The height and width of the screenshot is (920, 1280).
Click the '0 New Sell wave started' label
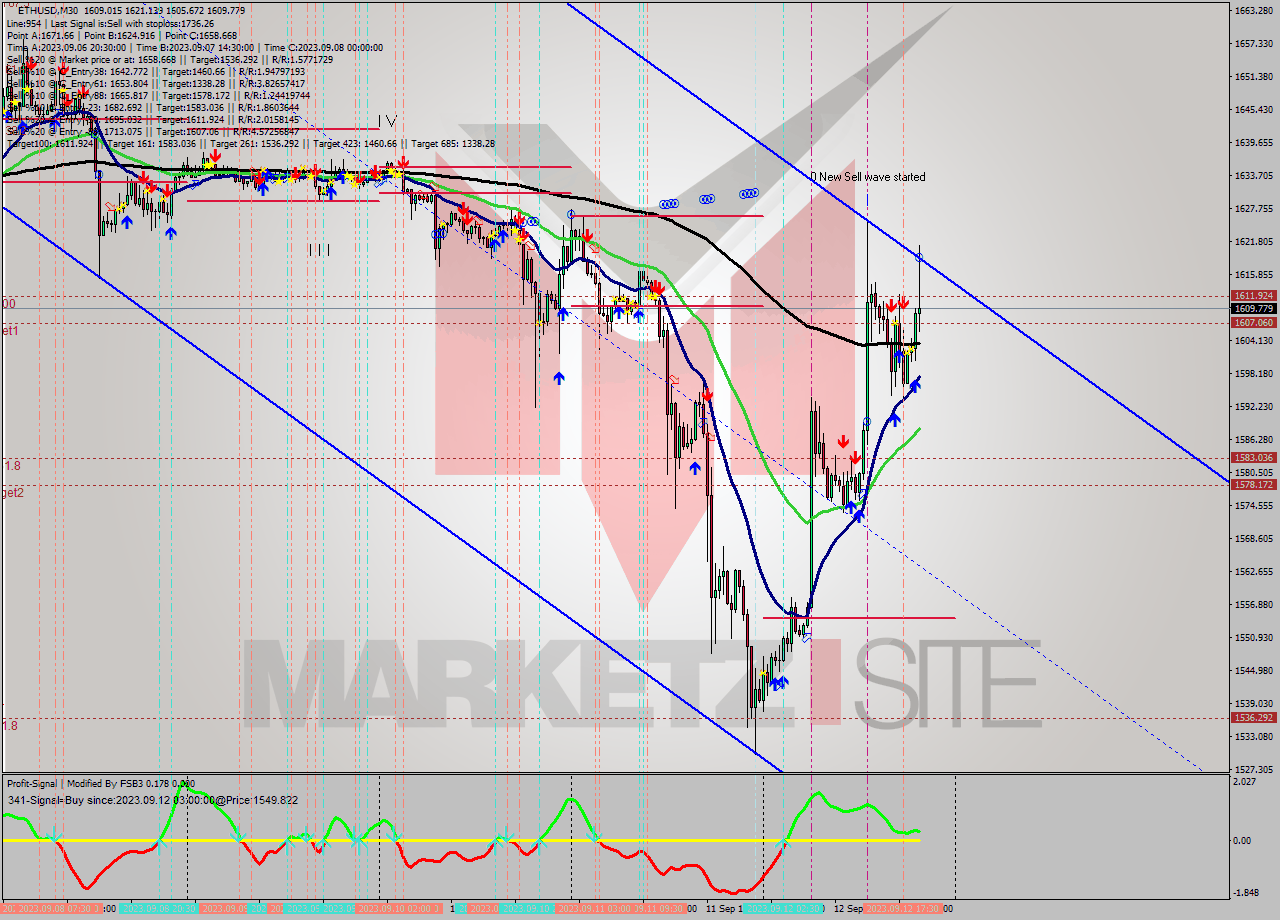coord(868,177)
